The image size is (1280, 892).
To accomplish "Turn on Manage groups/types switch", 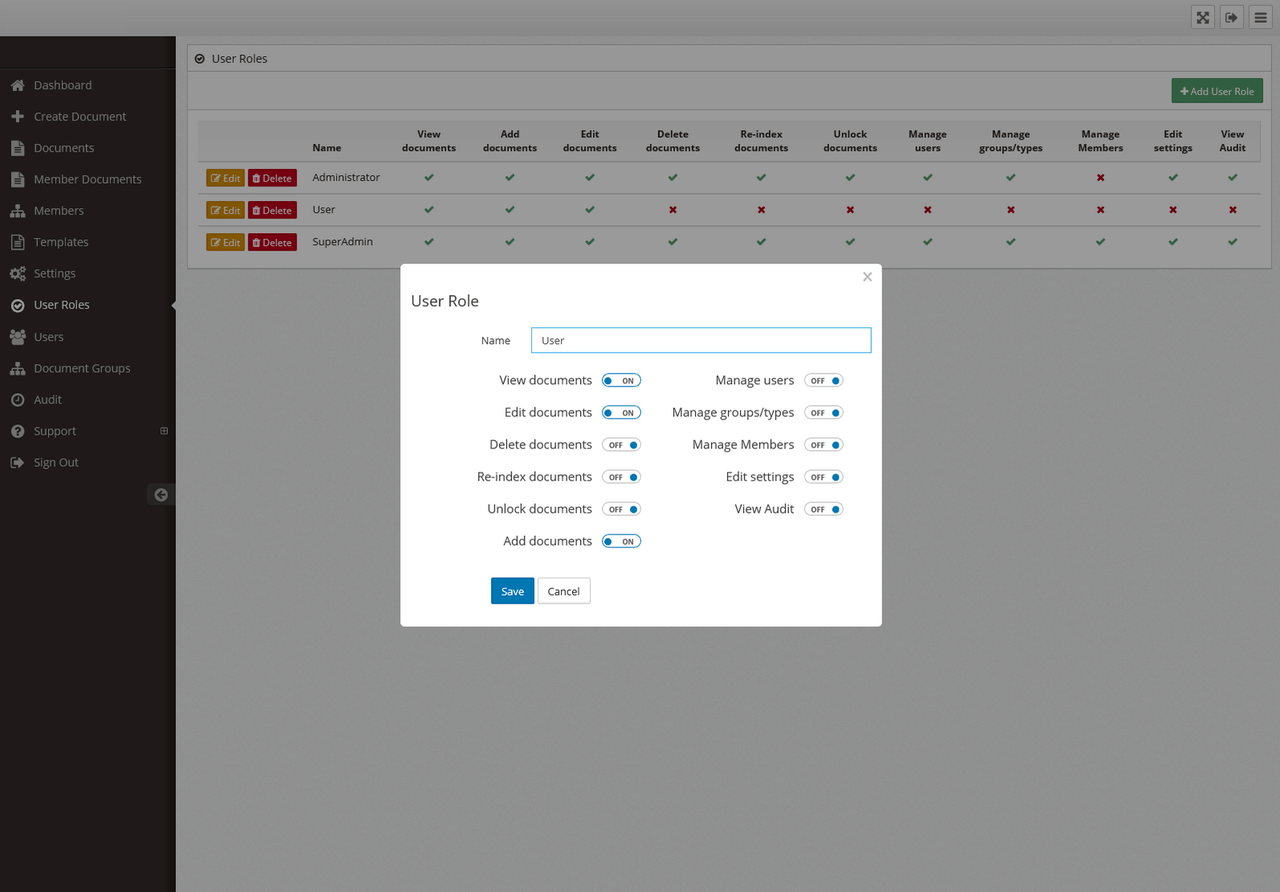I will click(824, 413).
